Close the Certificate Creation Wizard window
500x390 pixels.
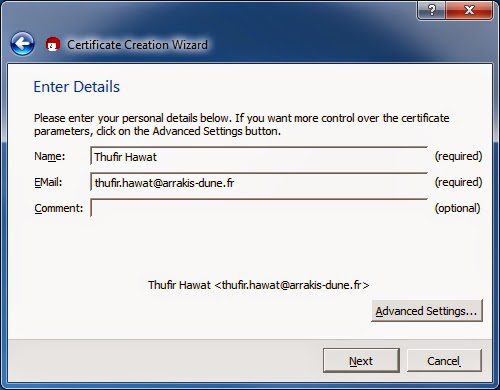[x=469, y=10]
